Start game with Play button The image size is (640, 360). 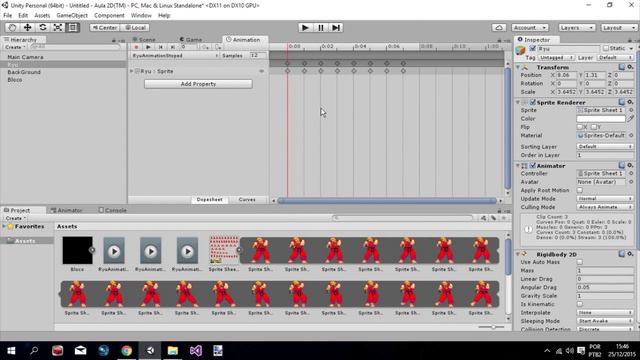click(304, 27)
